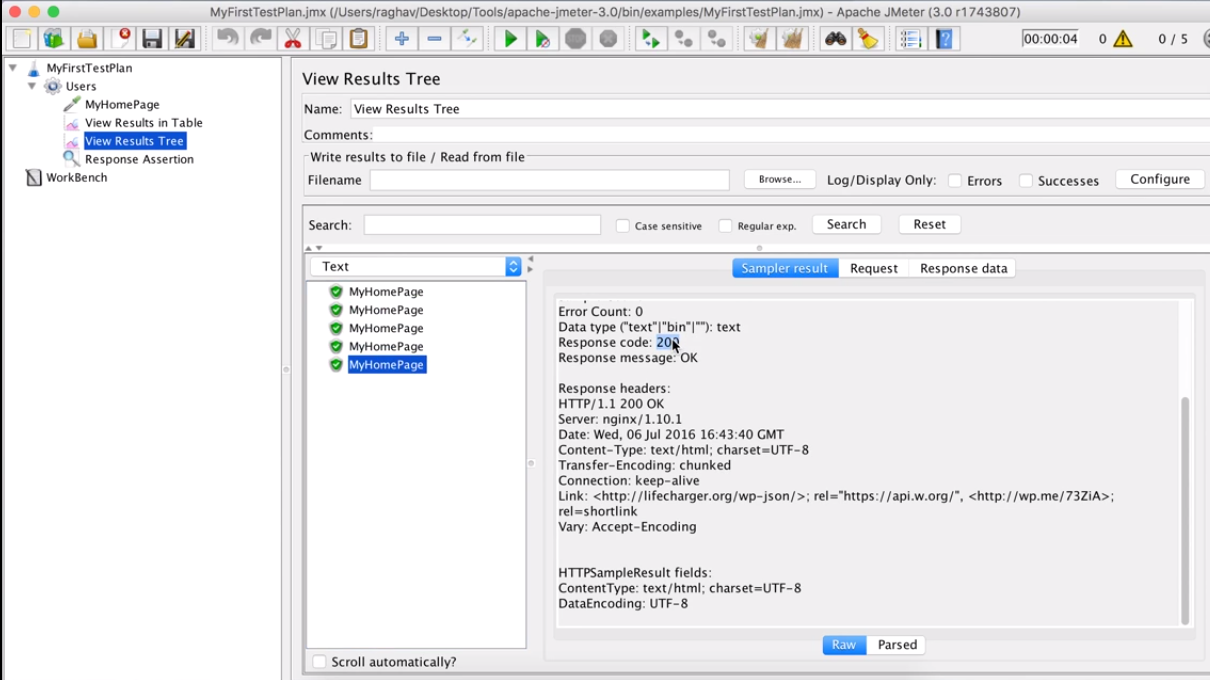Select View Results Tree node
Viewport: 1210px width, 680px height.
(x=134, y=141)
